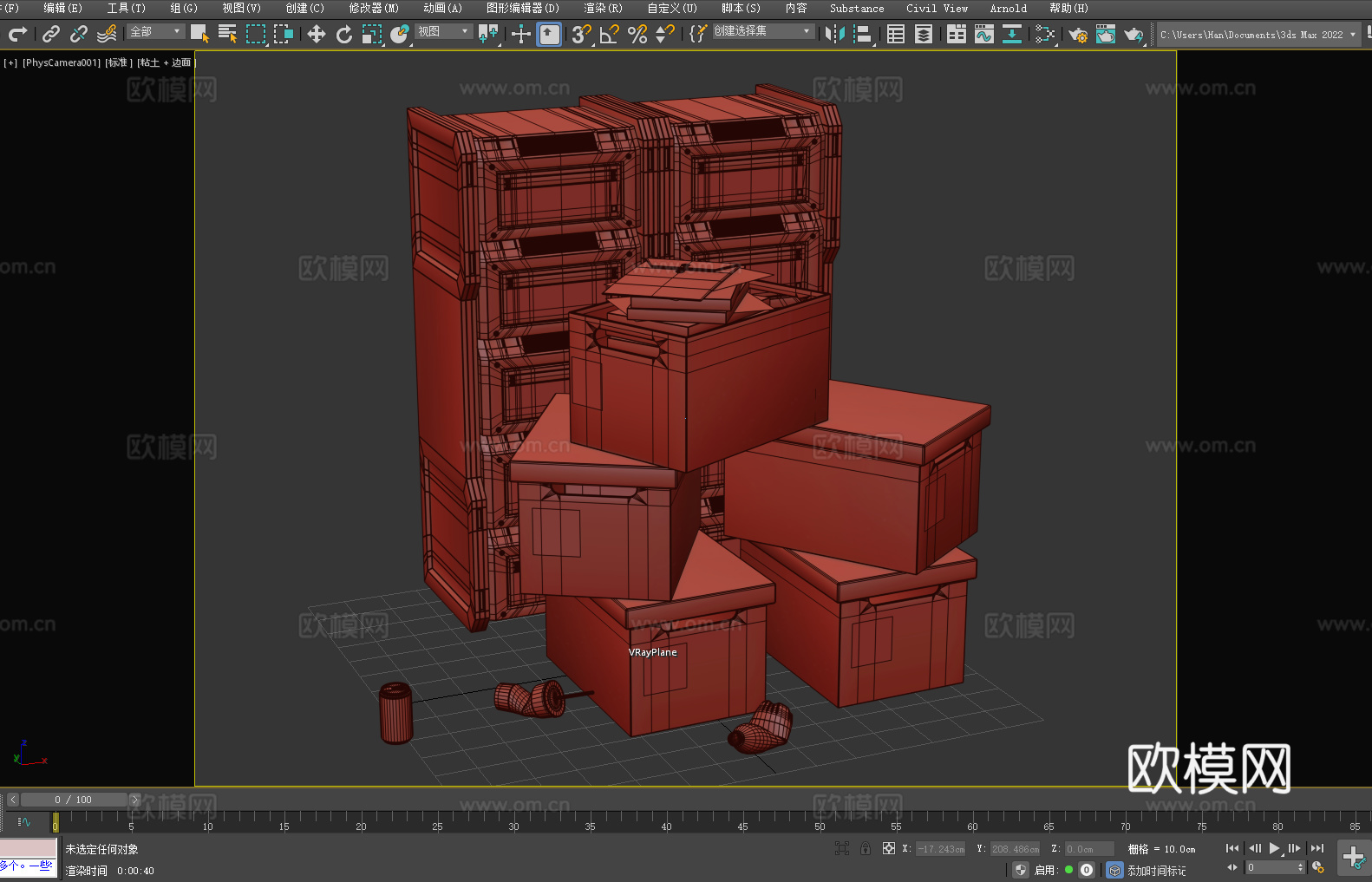This screenshot has width=1372, height=882.
Task: Open the selection filter dropdown 全部
Action: point(156,31)
